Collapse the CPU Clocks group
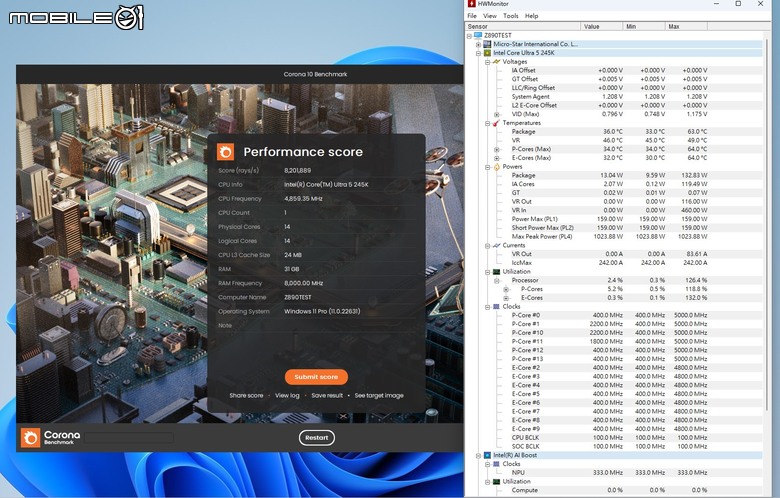Viewport: 780px width, 498px height. [488, 307]
